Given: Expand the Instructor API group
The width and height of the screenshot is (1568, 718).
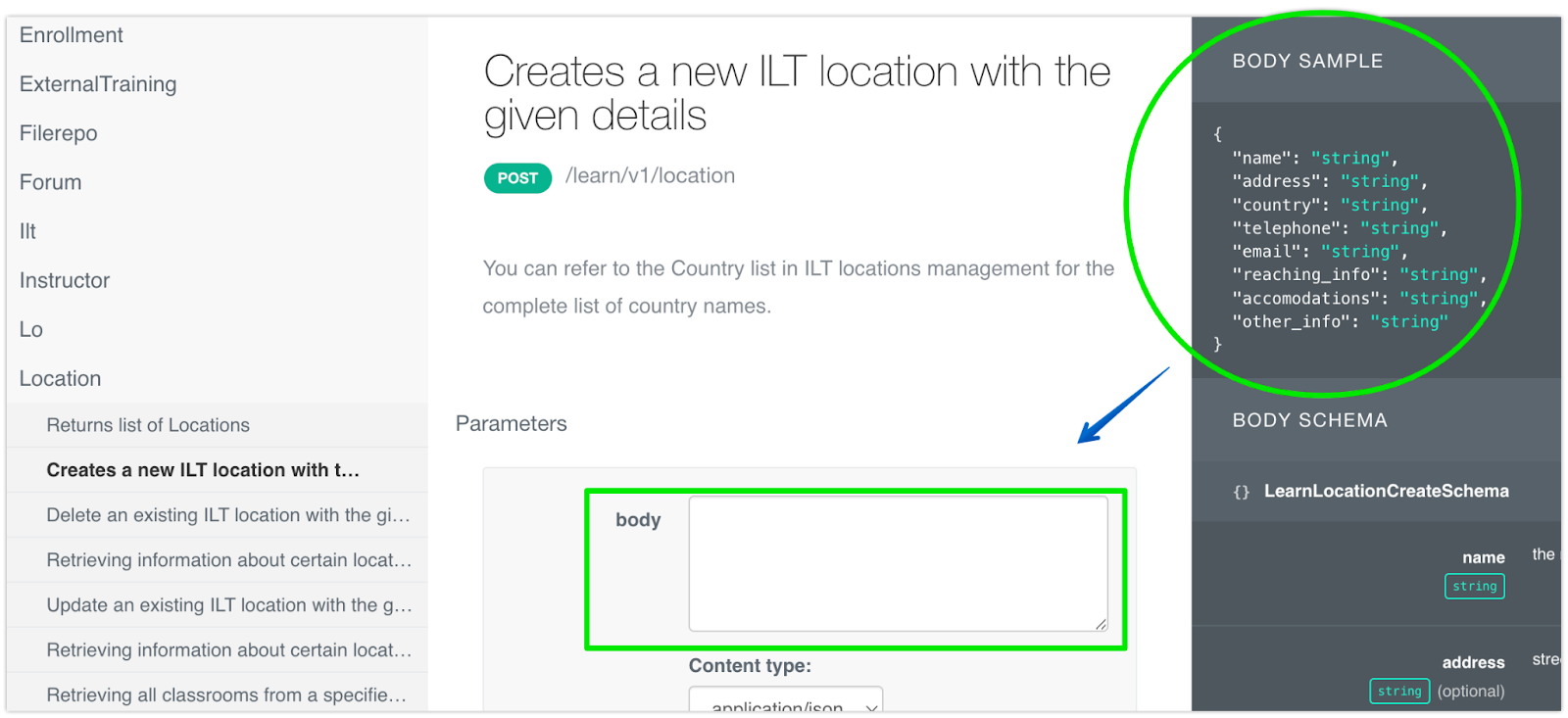Looking at the screenshot, I should point(65,280).
